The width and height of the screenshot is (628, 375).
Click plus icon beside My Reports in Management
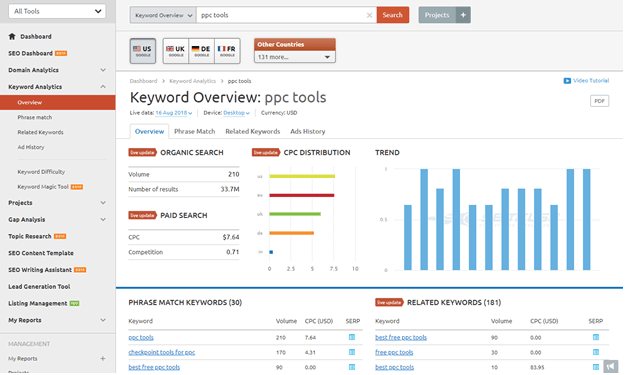103,359
